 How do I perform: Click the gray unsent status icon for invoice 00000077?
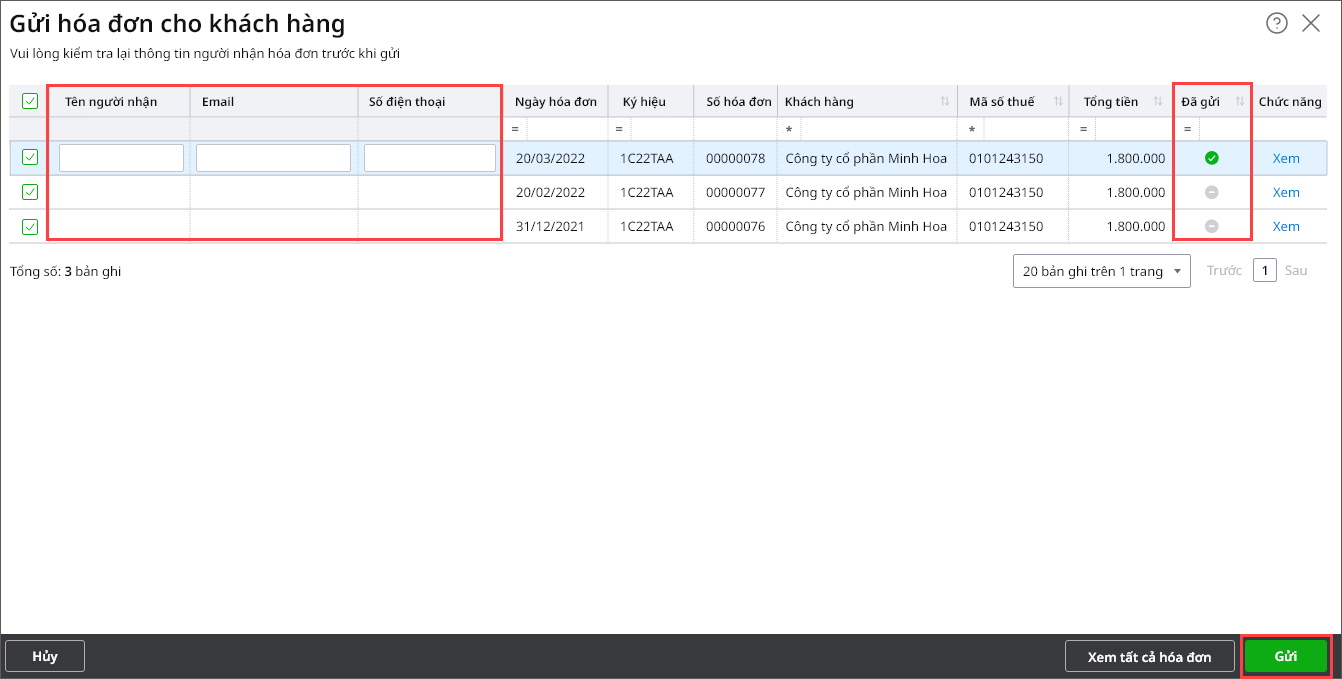1211,192
